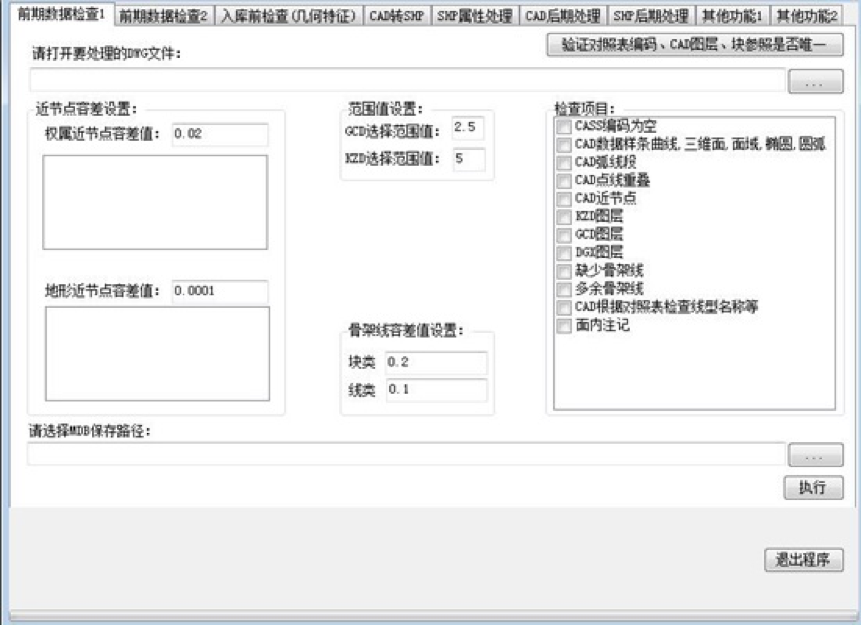Browse for the DWG file to process
The image size is (861, 625).
[x=815, y=83]
